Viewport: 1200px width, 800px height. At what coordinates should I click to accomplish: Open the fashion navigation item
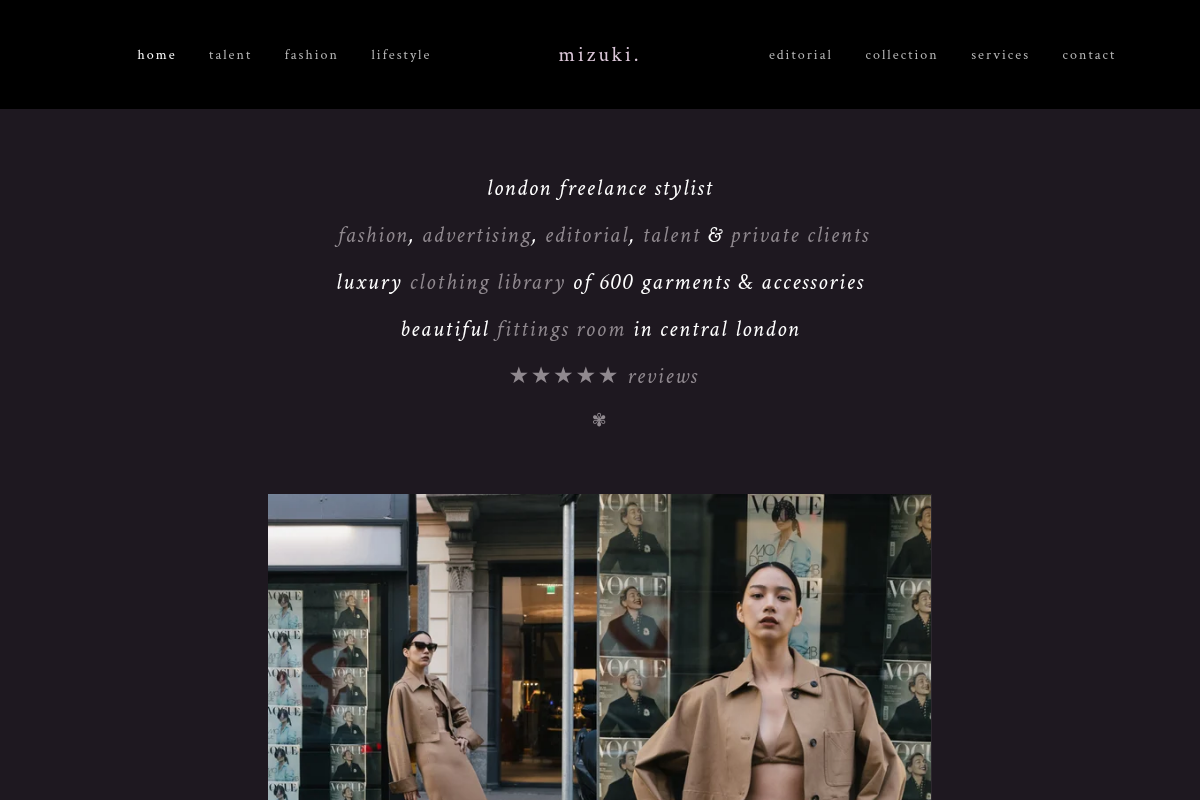click(311, 55)
